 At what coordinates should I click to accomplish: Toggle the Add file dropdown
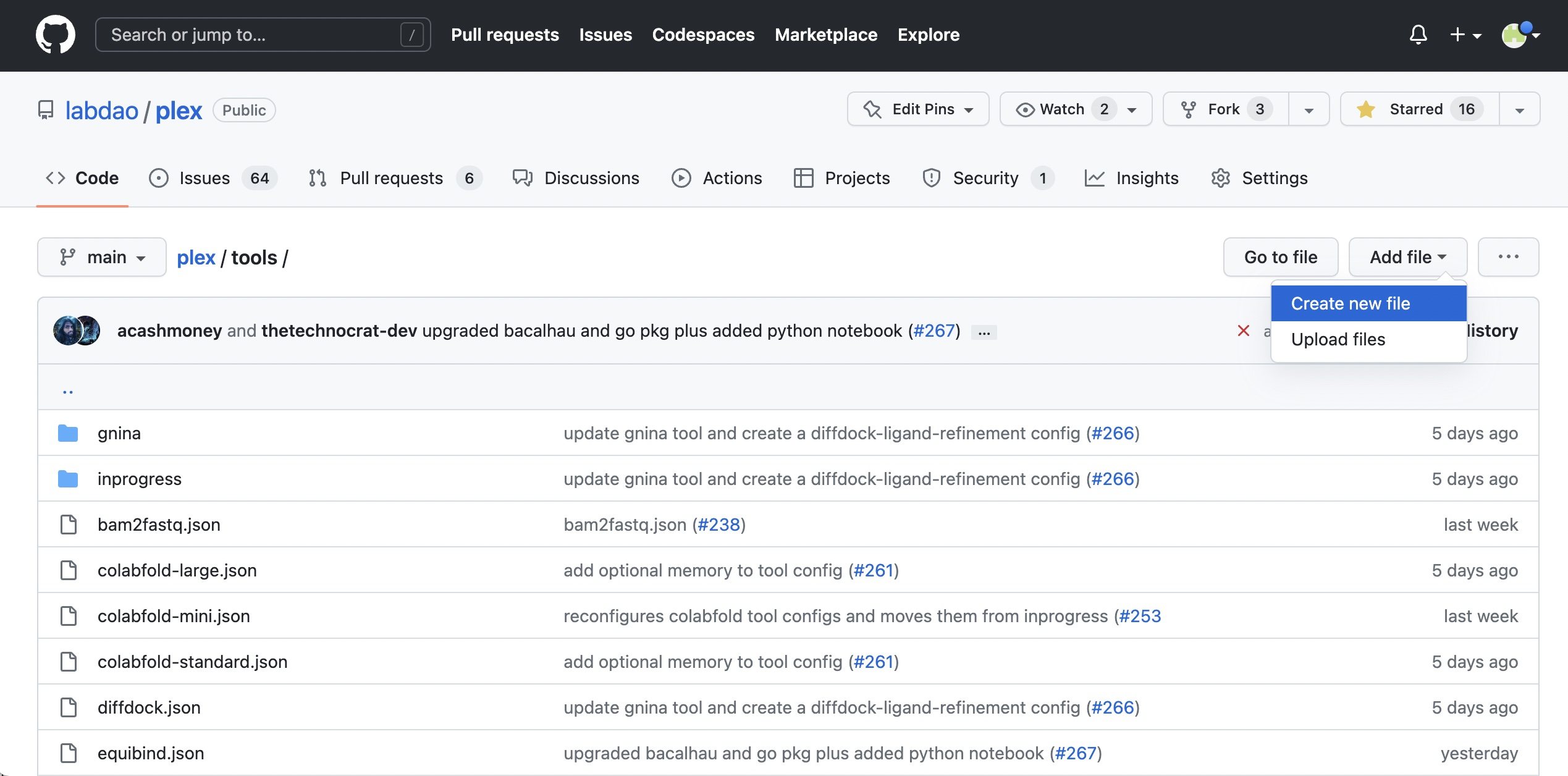coord(1408,257)
